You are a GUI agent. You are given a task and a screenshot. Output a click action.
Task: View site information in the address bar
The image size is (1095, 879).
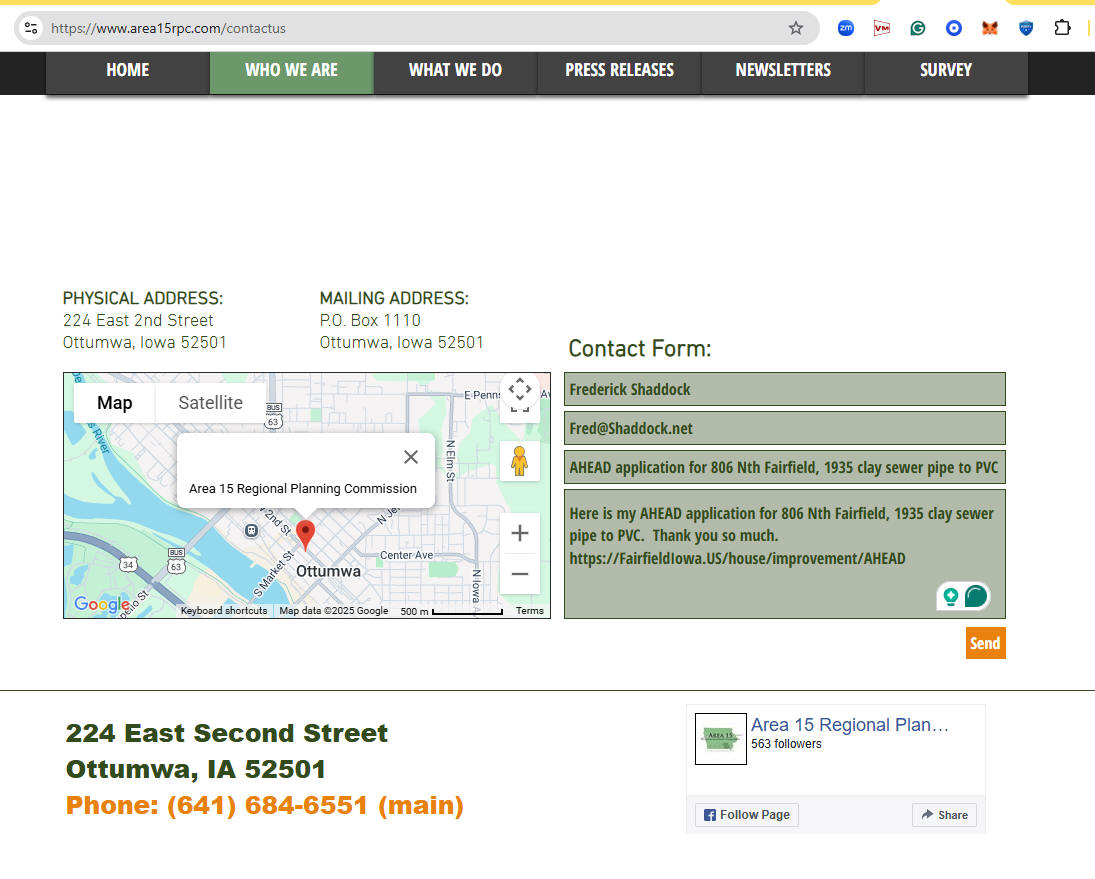[31, 28]
